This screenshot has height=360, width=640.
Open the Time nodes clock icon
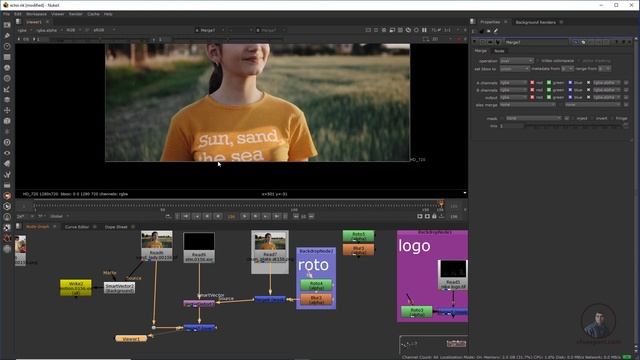7,46
